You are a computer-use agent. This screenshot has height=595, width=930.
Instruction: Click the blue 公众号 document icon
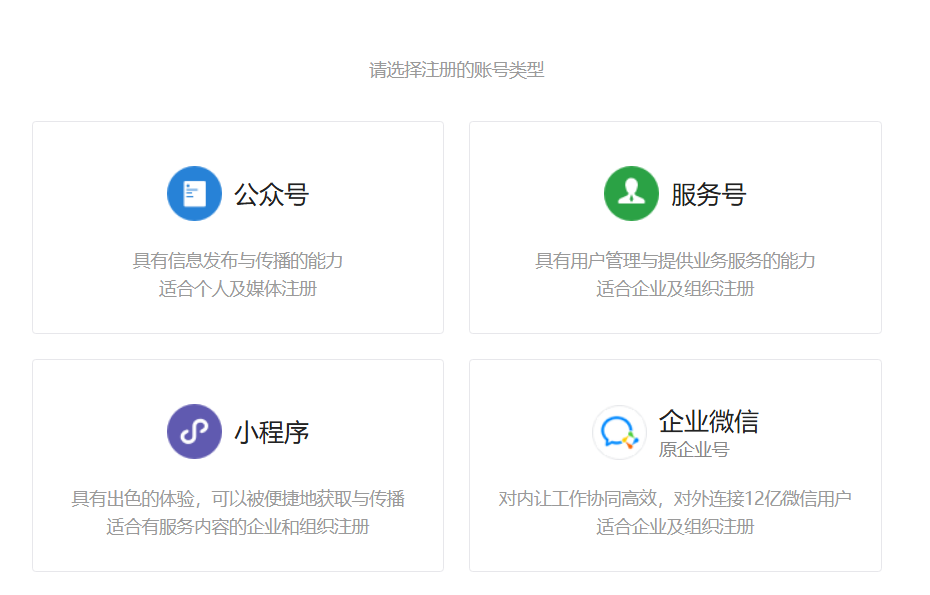click(x=194, y=194)
